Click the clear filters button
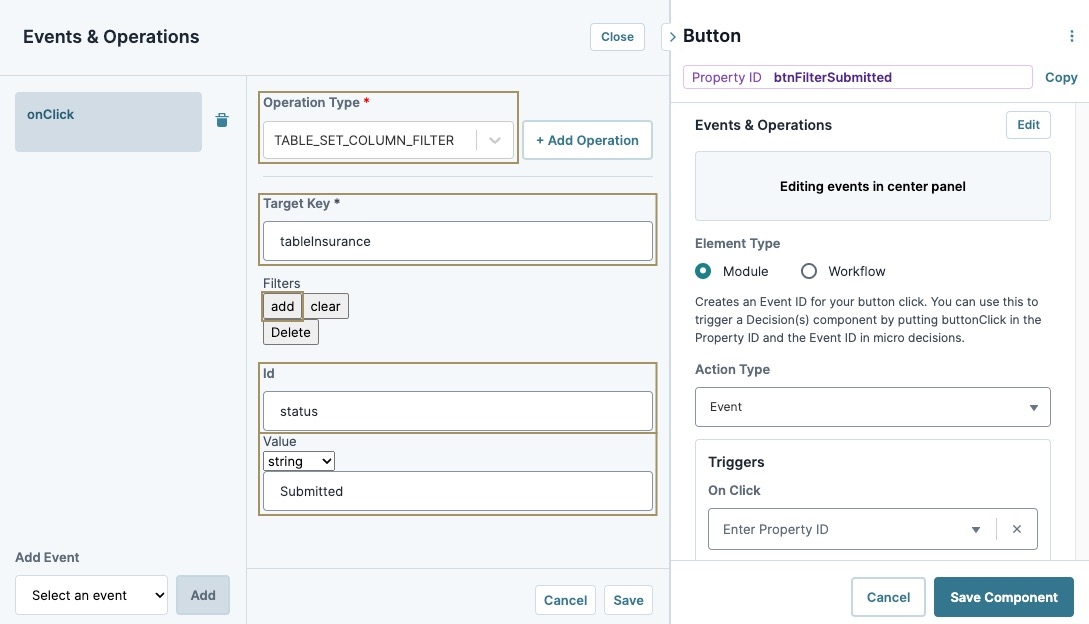This screenshot has height=624, width=1089. (325, 306)
